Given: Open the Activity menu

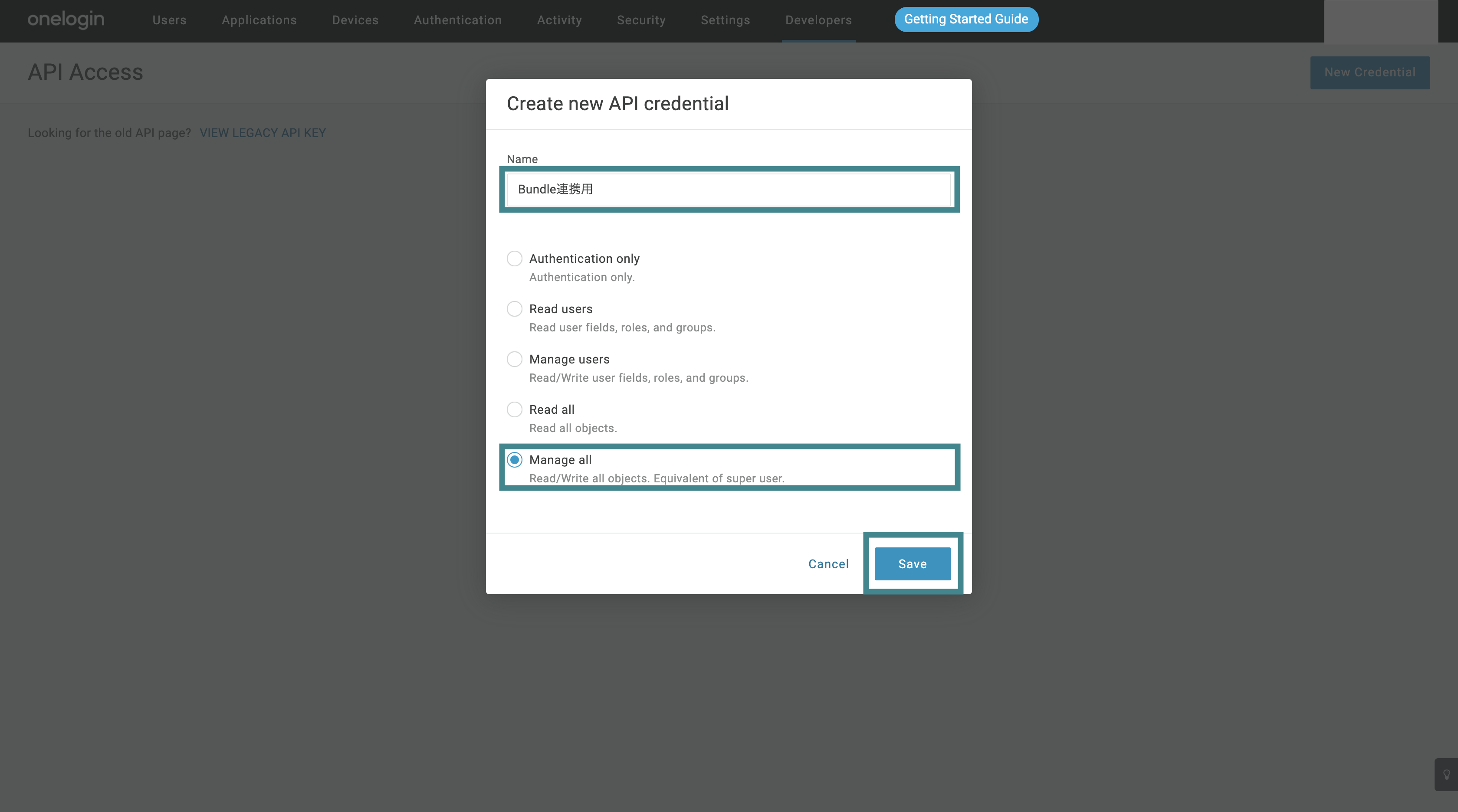Looking at the screenshot, I should [x=559, y=20].
